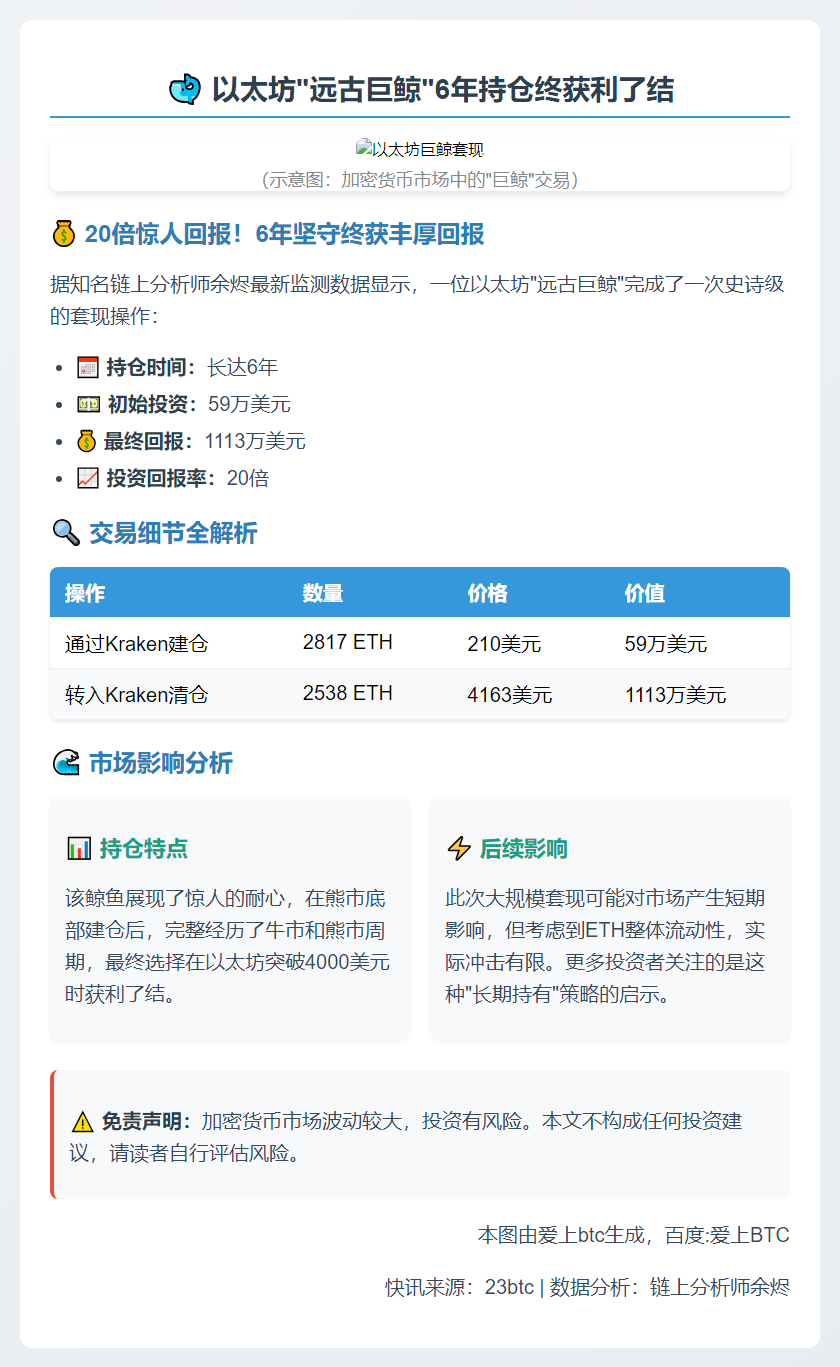Screen dimensions: 840x1367
Task: Click the 操作 table column header
Action: click(84, 592)
